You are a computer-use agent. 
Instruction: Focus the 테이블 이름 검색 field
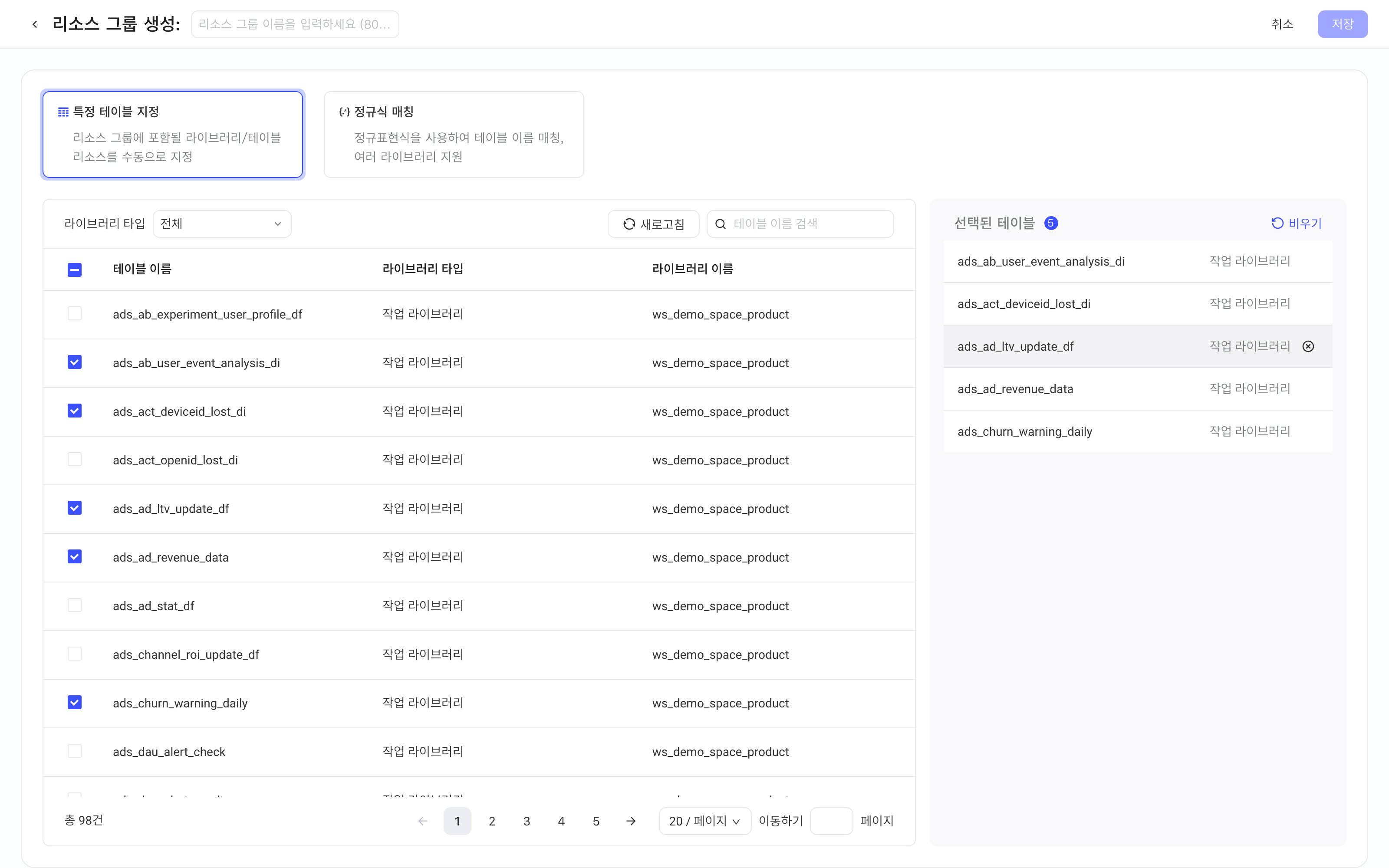pyautogui.click(x=800, y=224)
